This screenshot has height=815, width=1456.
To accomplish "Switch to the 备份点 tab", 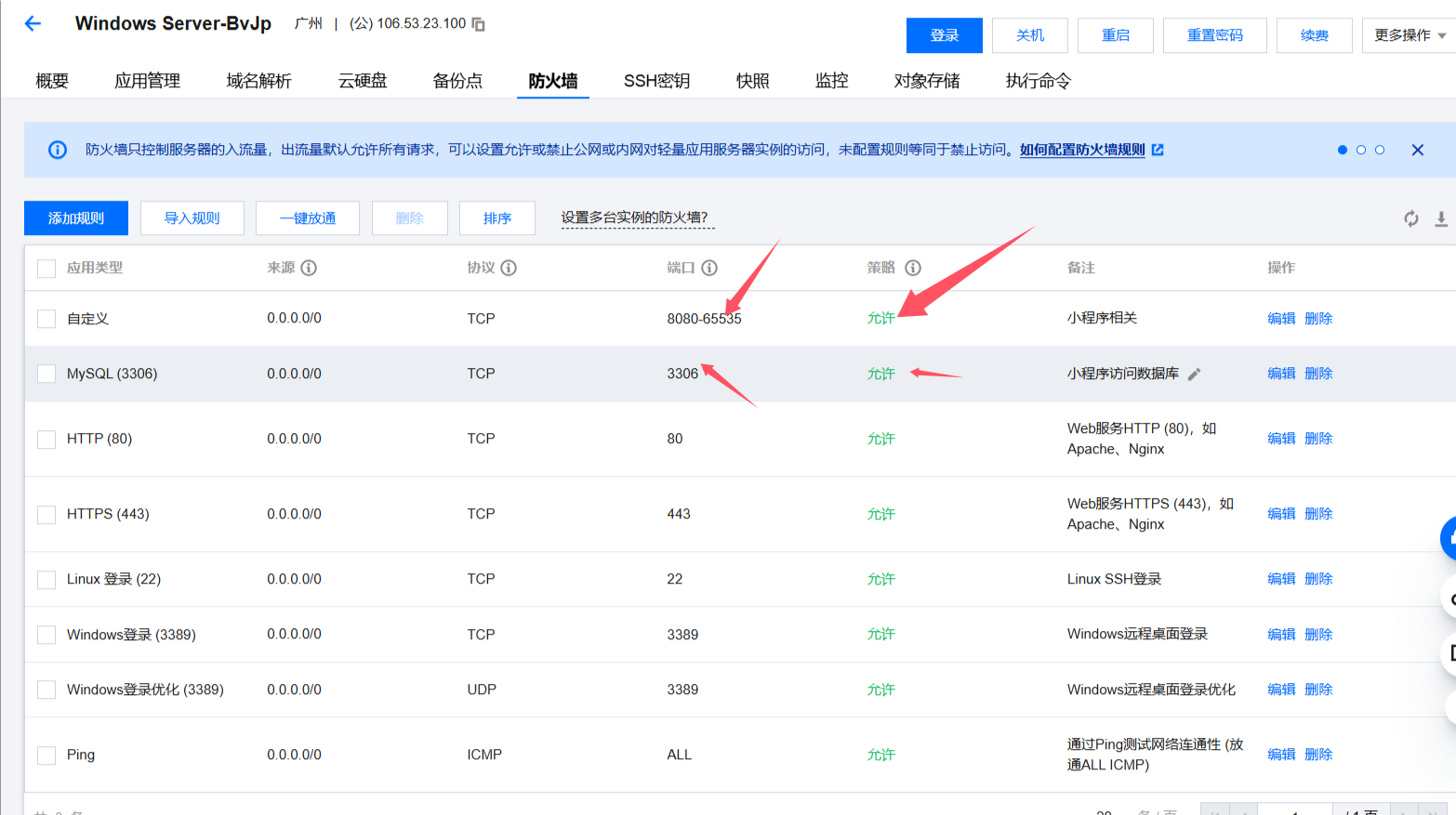I will point(458,81).
